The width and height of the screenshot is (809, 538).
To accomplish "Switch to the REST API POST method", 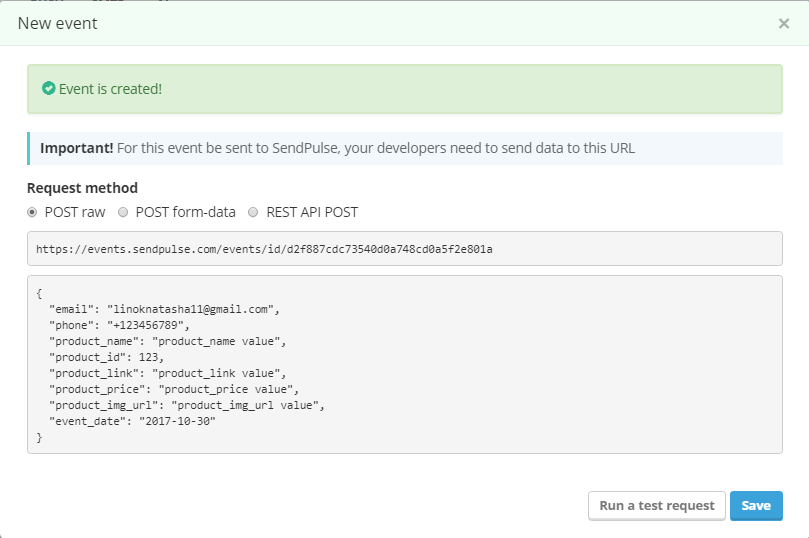I will [x=253, y=212].
